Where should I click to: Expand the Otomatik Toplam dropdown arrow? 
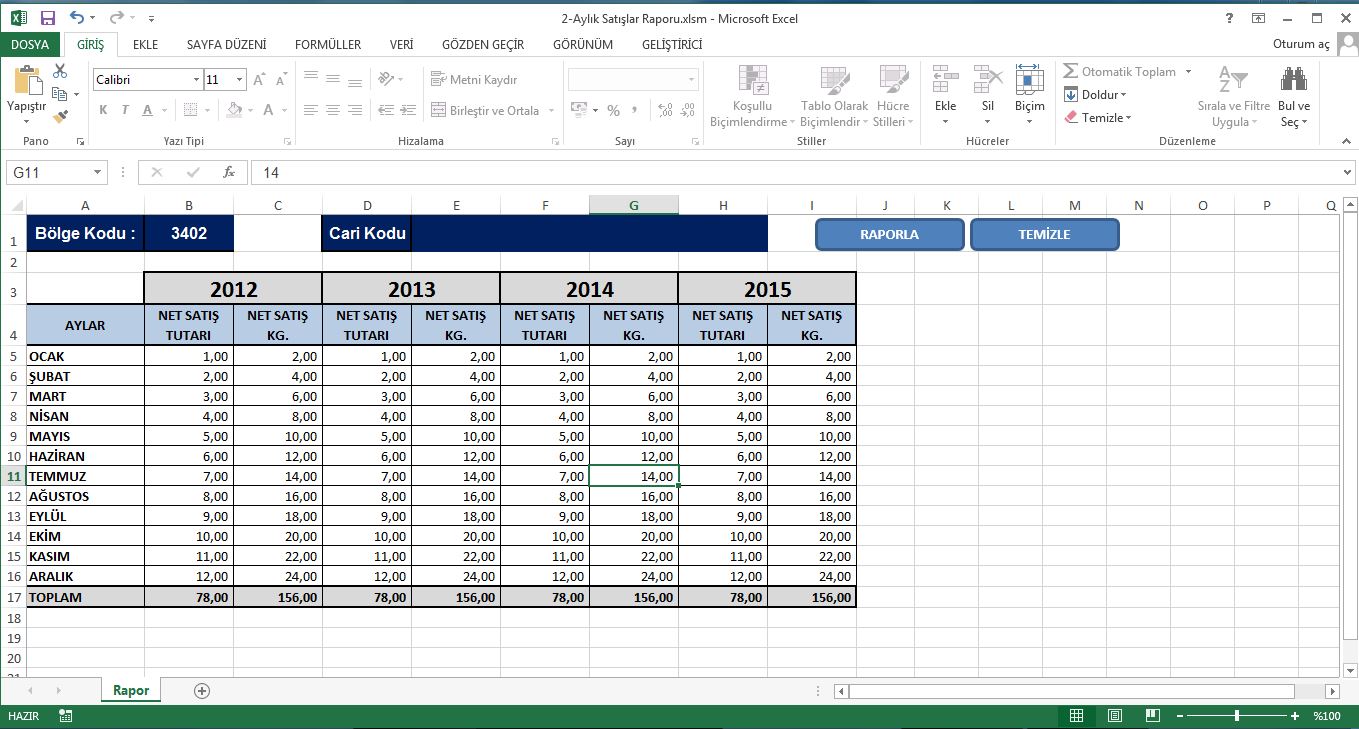point(1188,71)
